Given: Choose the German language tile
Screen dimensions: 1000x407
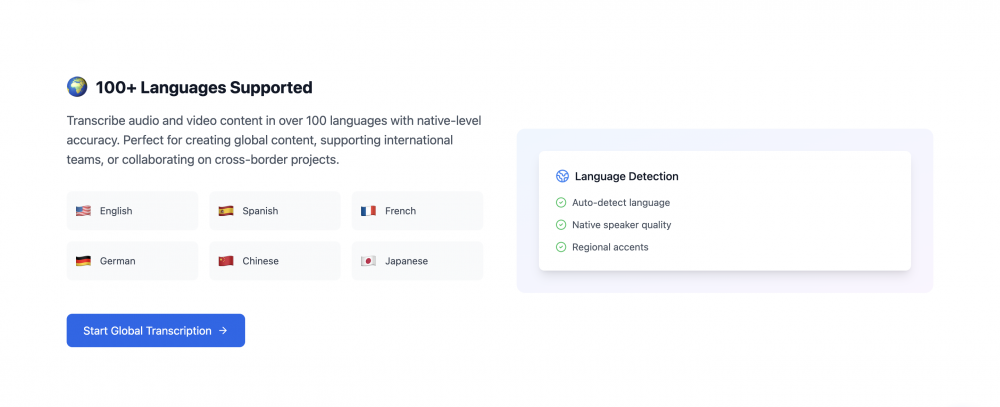Looking at the screenshot, I should coord(132,261).
